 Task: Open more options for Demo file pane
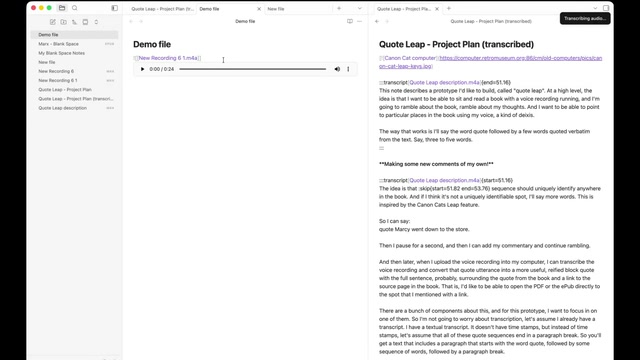360,21
